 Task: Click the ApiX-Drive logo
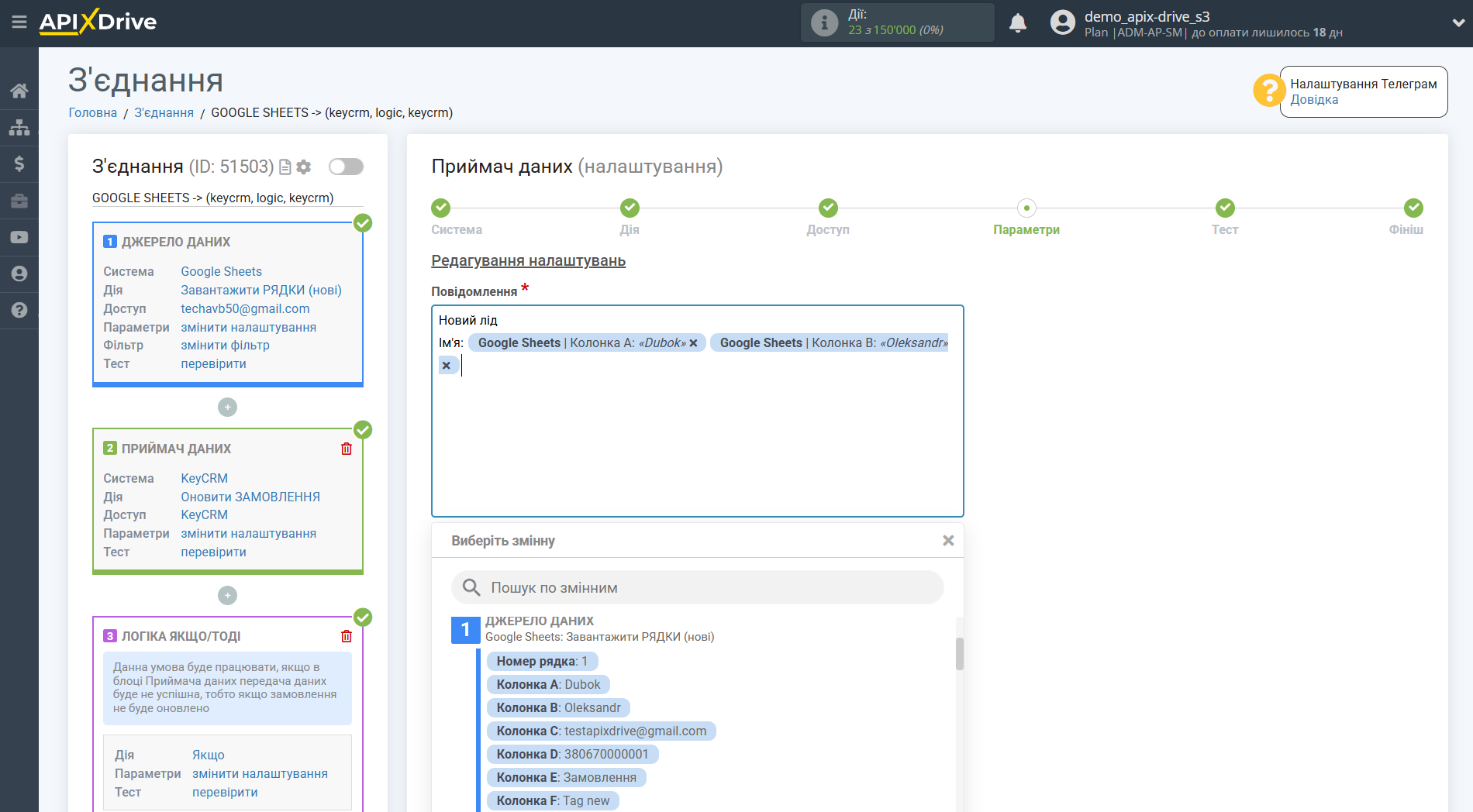pyautogui.click(x=98, y=22)
